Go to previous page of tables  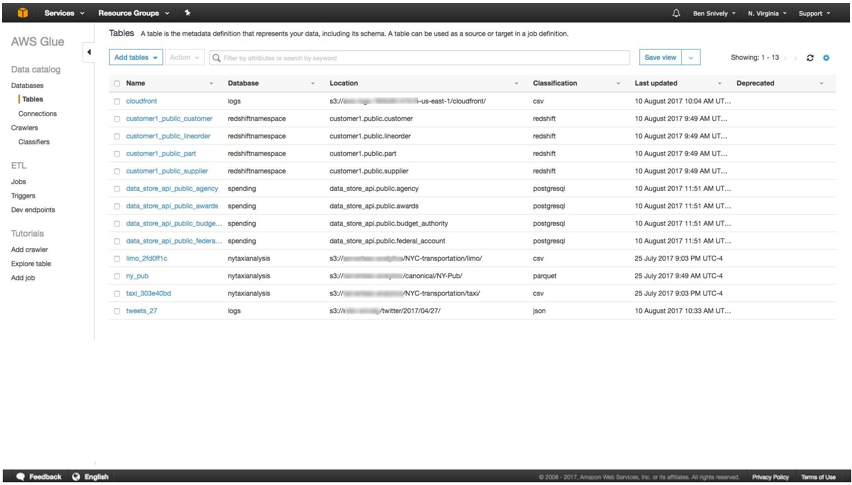[785, 58]
